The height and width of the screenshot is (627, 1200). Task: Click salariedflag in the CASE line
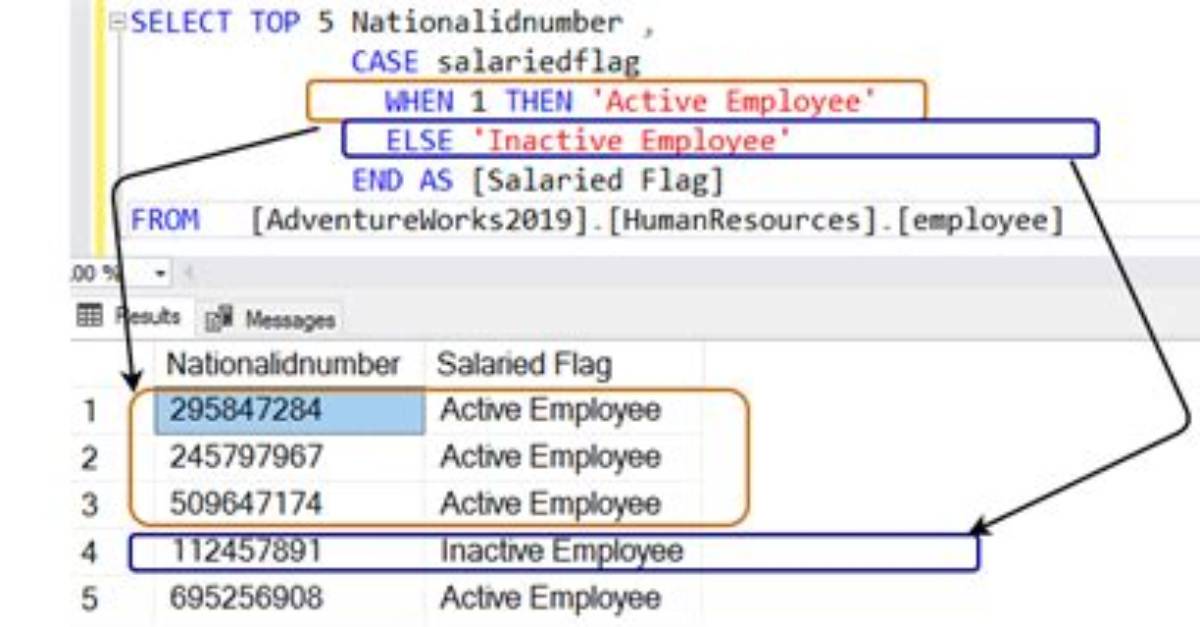(538, 62)
